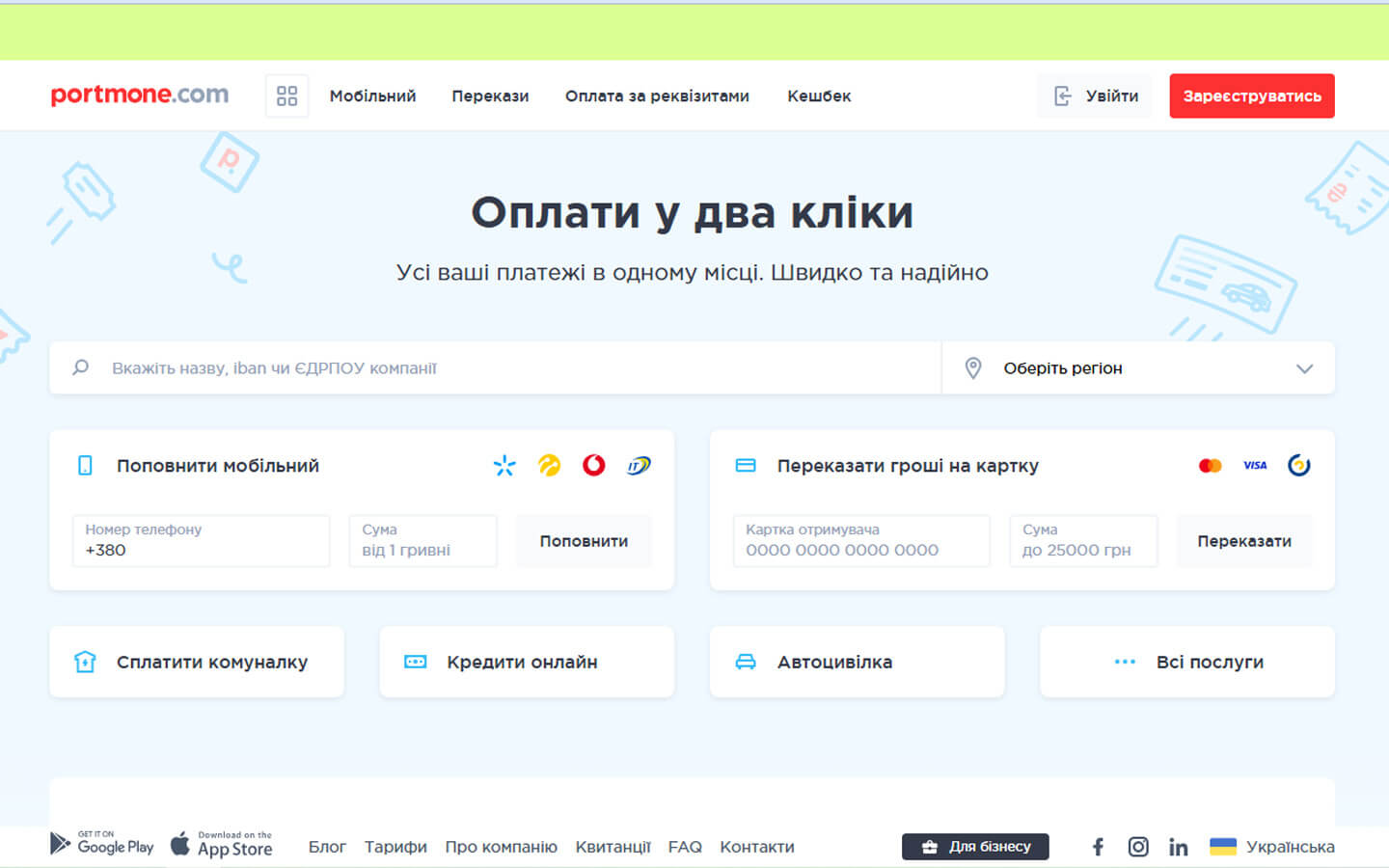1389x868 pixels.
Task: Open the services grid menu icon
Action: click(x=286, y=95)
